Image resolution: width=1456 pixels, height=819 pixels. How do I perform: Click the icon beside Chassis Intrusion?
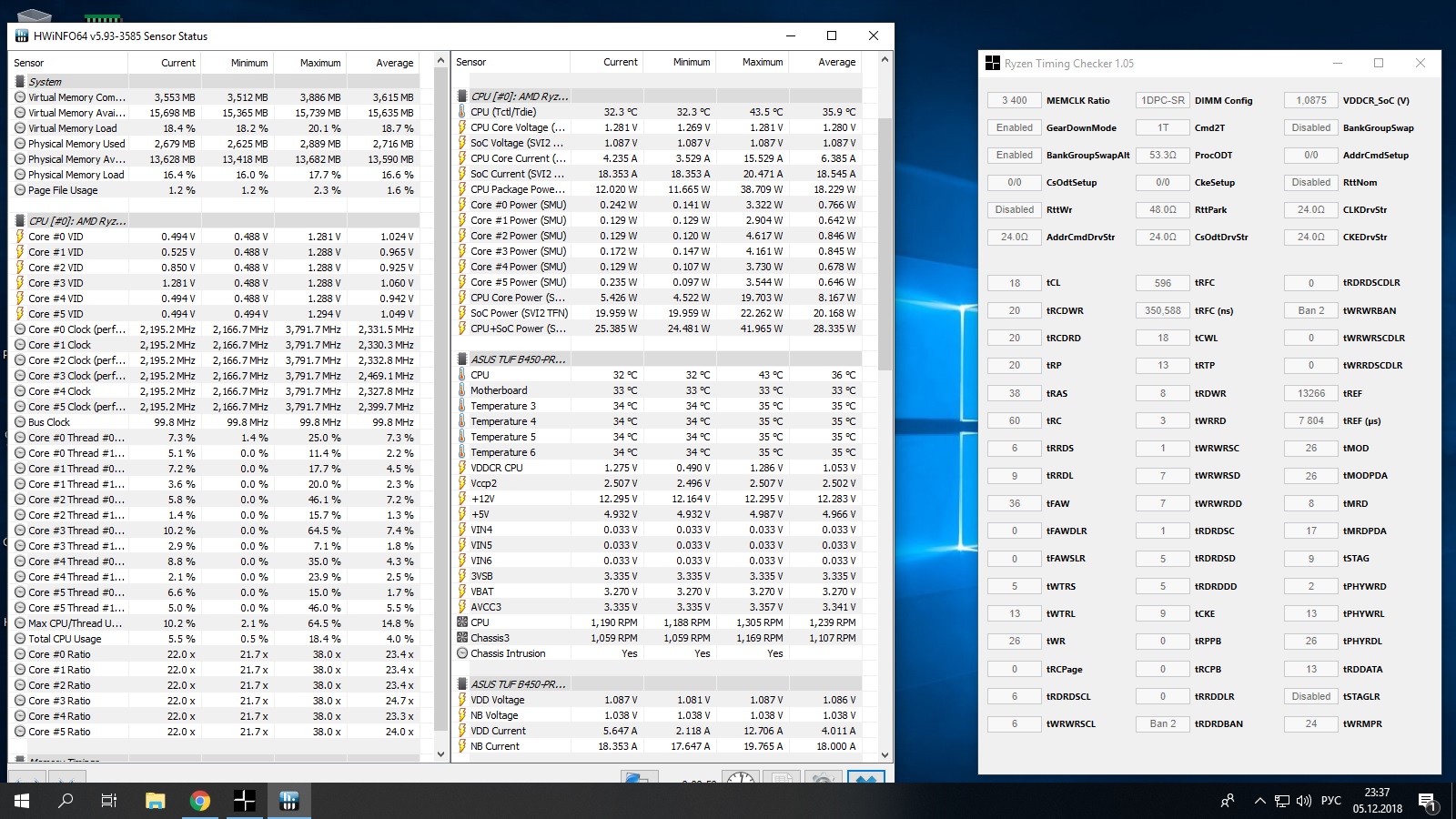(462, 653)
